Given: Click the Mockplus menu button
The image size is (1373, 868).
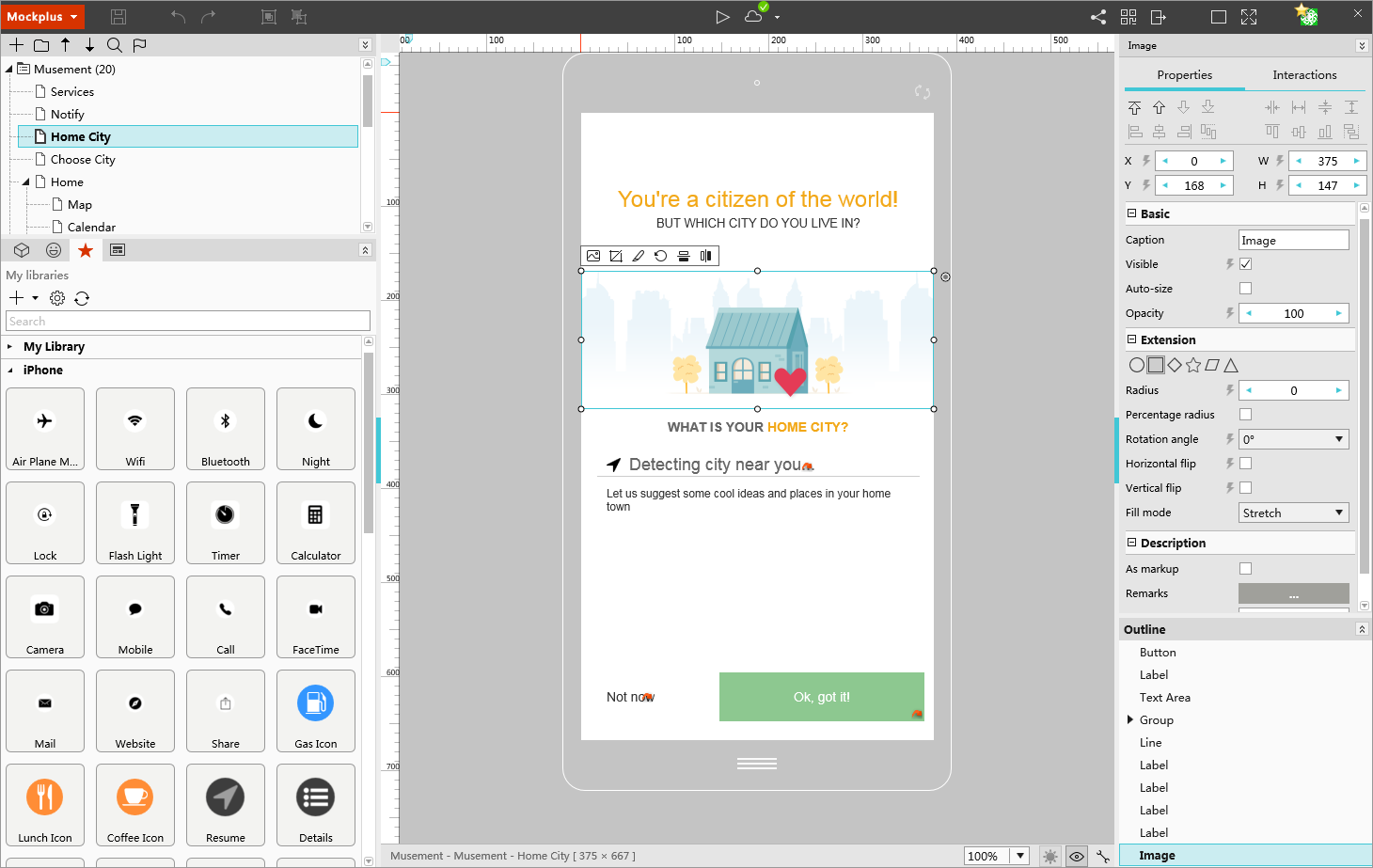Looking at the screenshot, I should tap(42, 17).
